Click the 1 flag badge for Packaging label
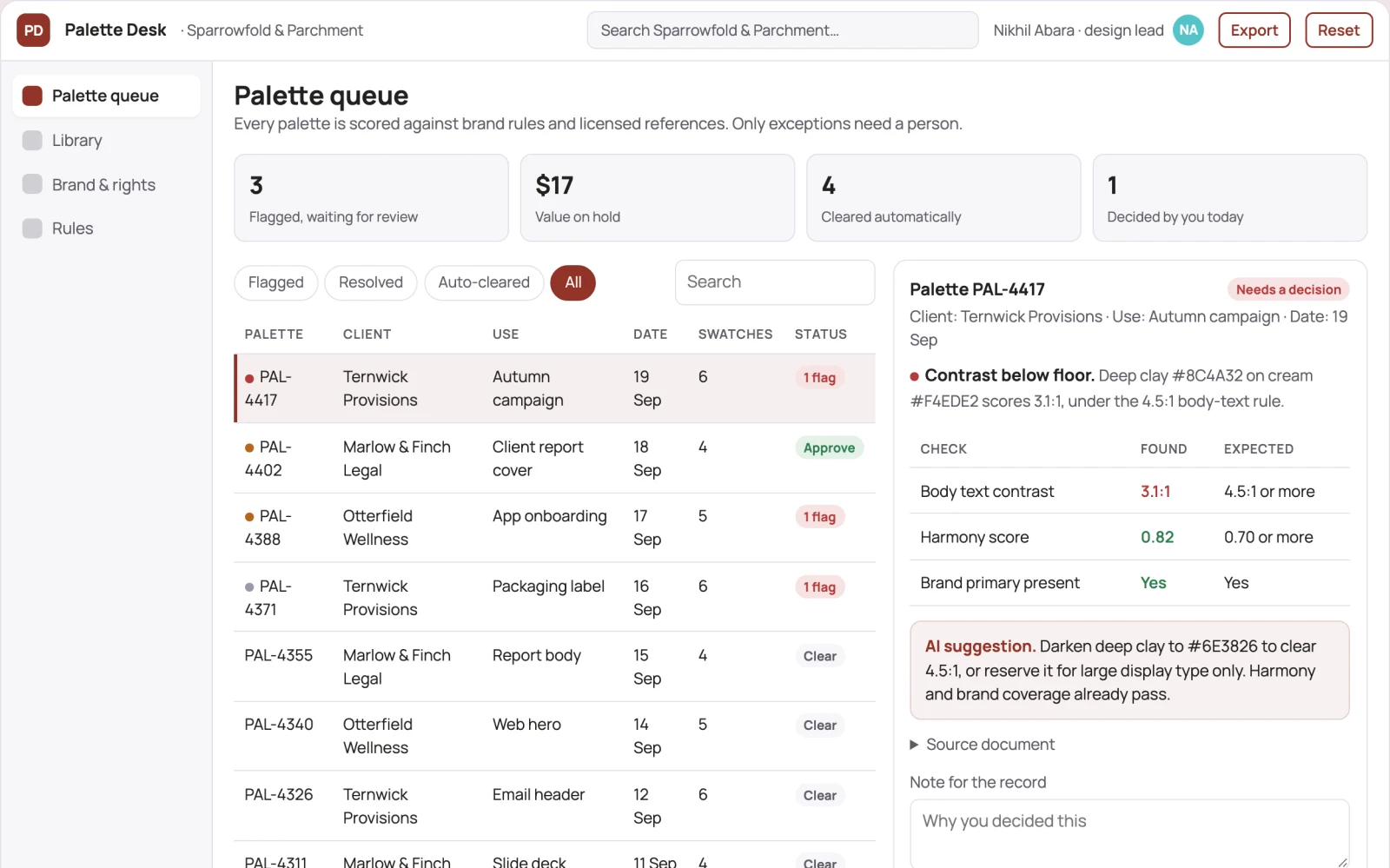Image resolution: width=1390 pixels, height=868 pixels. [x=819, y=587]
